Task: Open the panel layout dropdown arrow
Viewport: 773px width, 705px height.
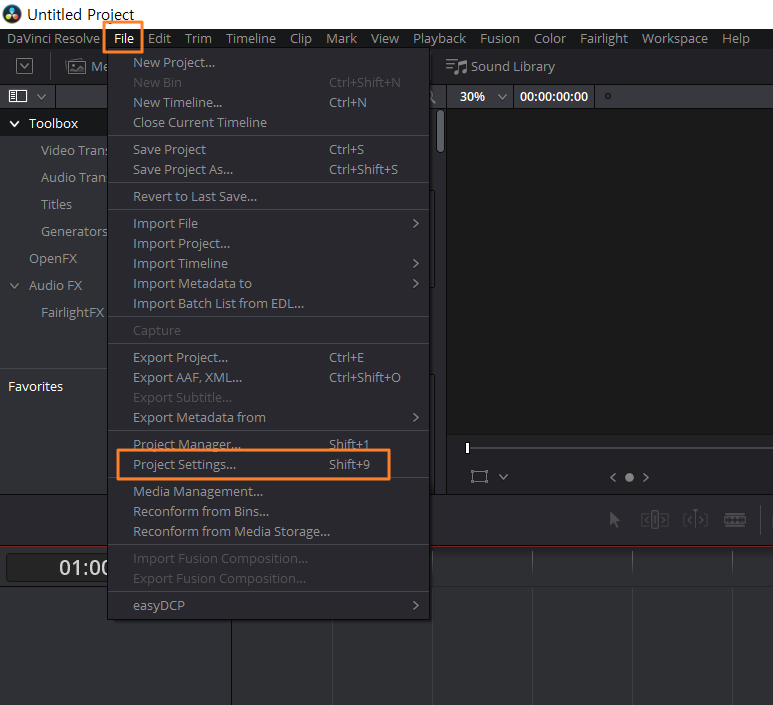Action: (x=41, y=97)
